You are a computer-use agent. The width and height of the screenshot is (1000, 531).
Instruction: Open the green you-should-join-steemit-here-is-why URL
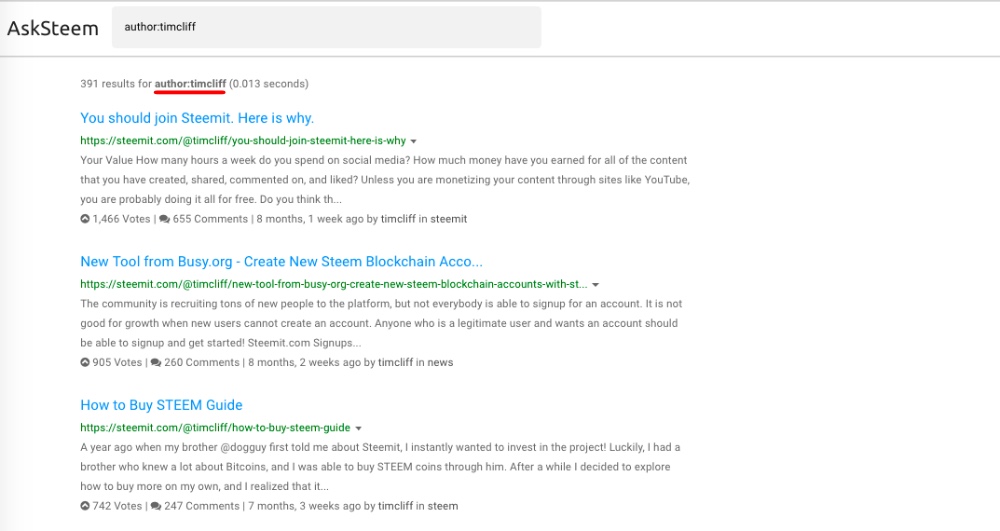243,140
